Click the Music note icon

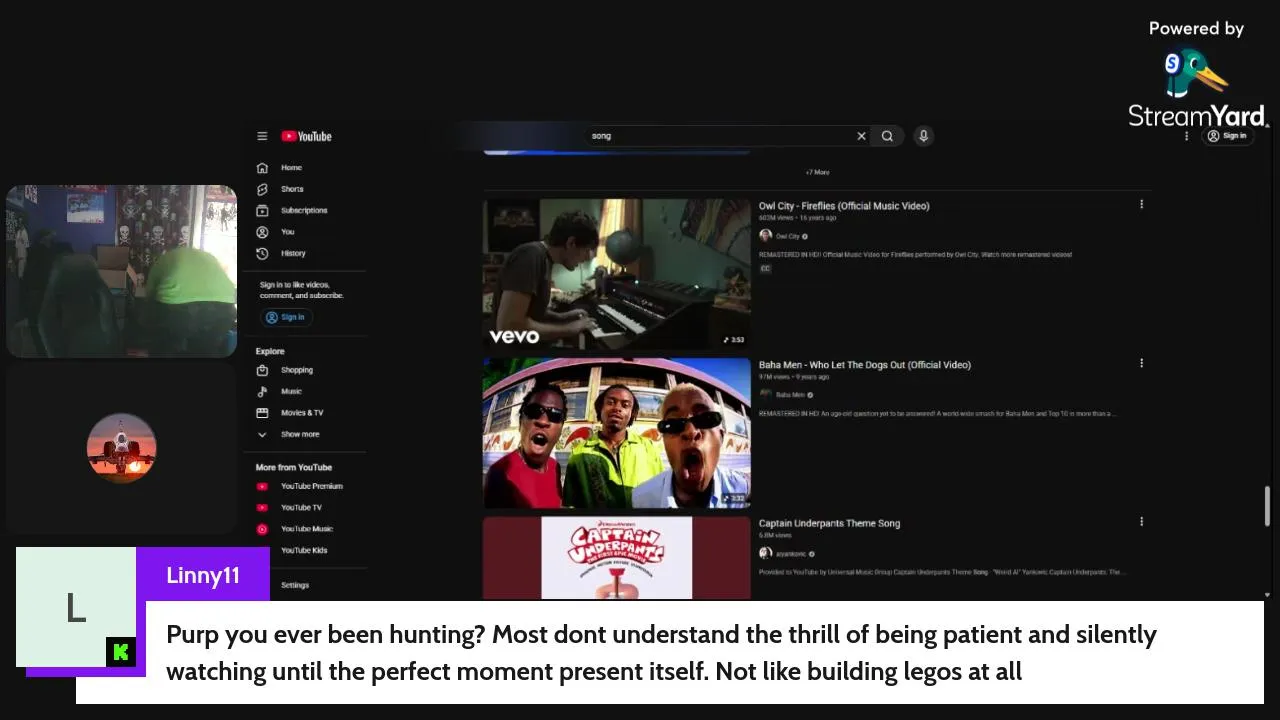262,392
